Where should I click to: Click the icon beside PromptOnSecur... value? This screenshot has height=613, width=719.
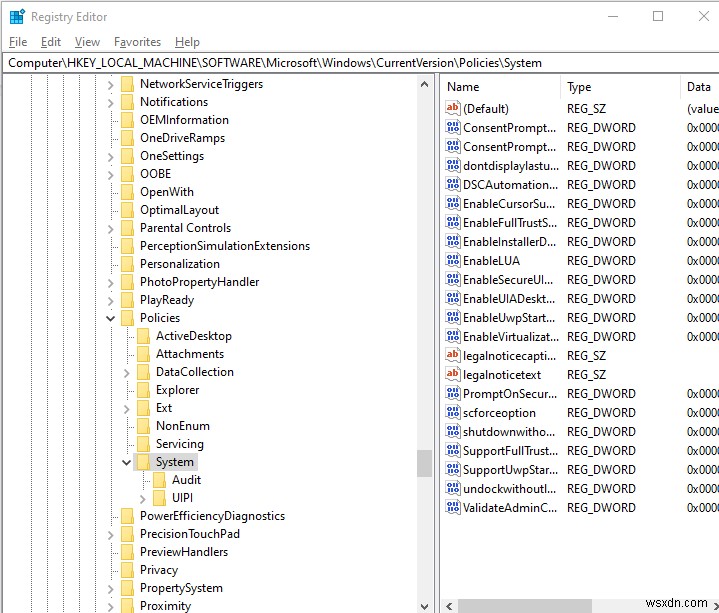coord(453,393)
